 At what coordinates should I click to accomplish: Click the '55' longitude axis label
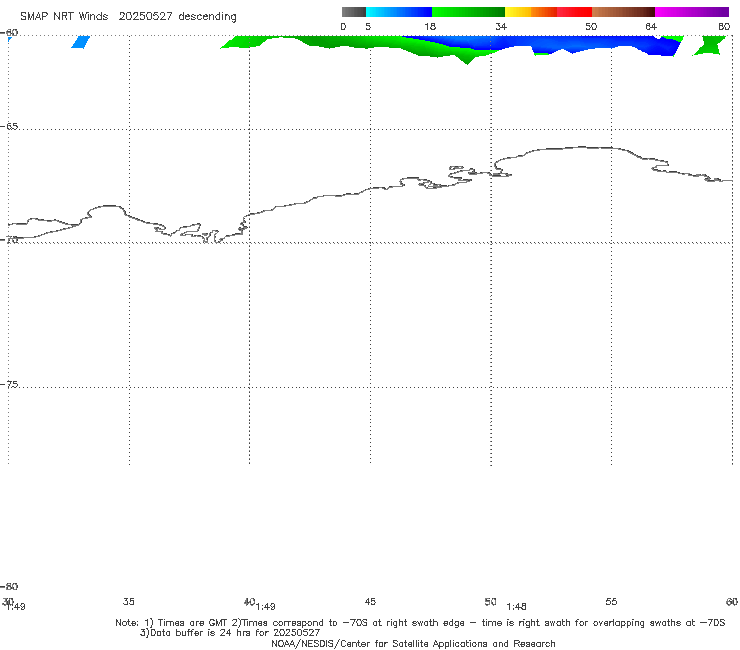tap(611, 601)
